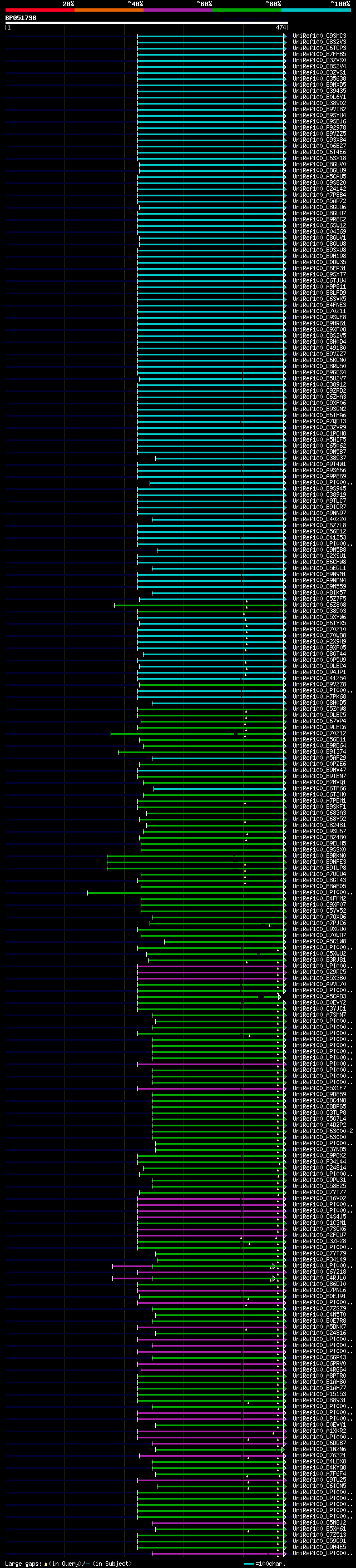356x1568 pixels.
Task: Select UniRef100_B9HR61 hit
Action: tap(319, 323)
